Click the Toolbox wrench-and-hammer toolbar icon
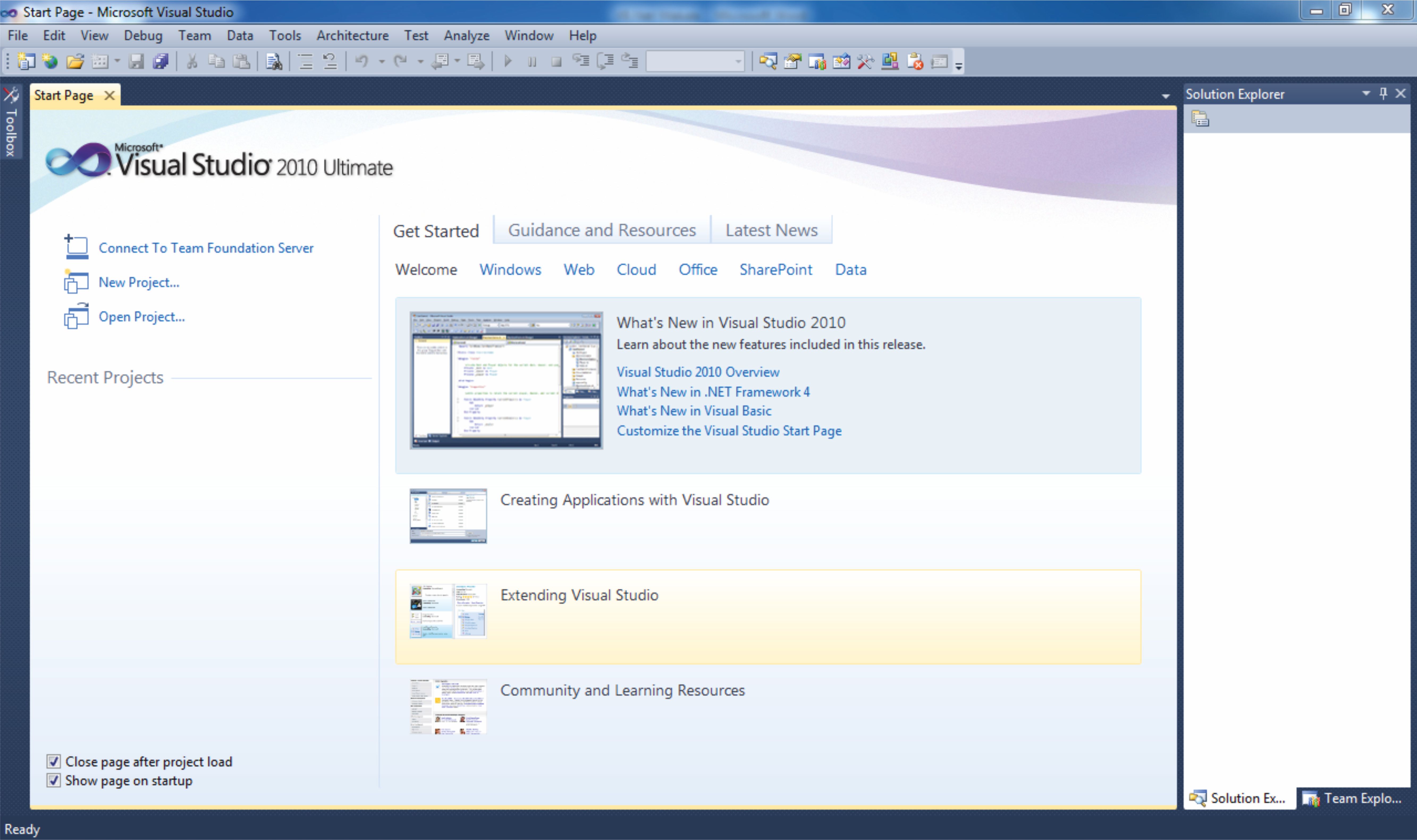Viewport: 1417px width, 840px height. [865, 61]
